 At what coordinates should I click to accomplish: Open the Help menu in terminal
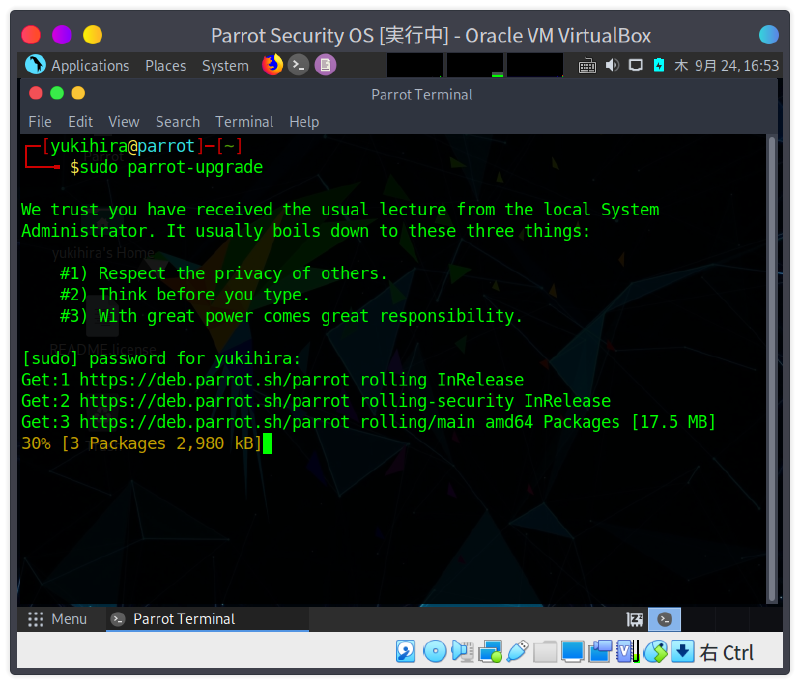(304, 121)
